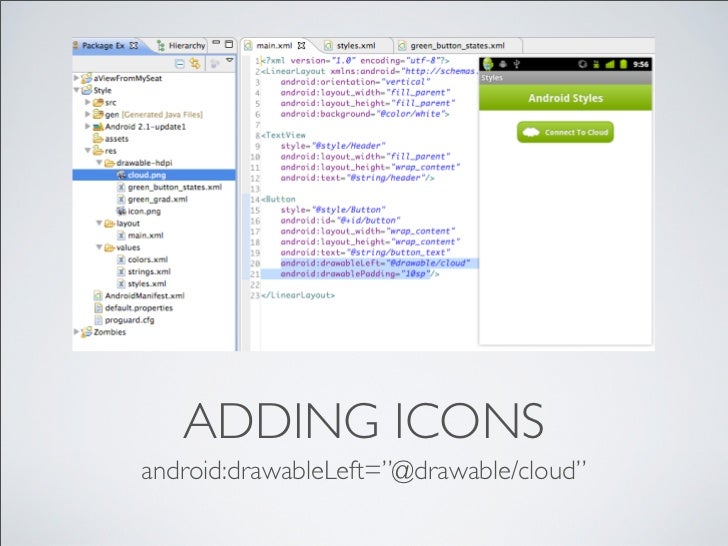This screenshot has height=546, width=728.
Task: Select the icon.png file
Action: tap(144, 211)
